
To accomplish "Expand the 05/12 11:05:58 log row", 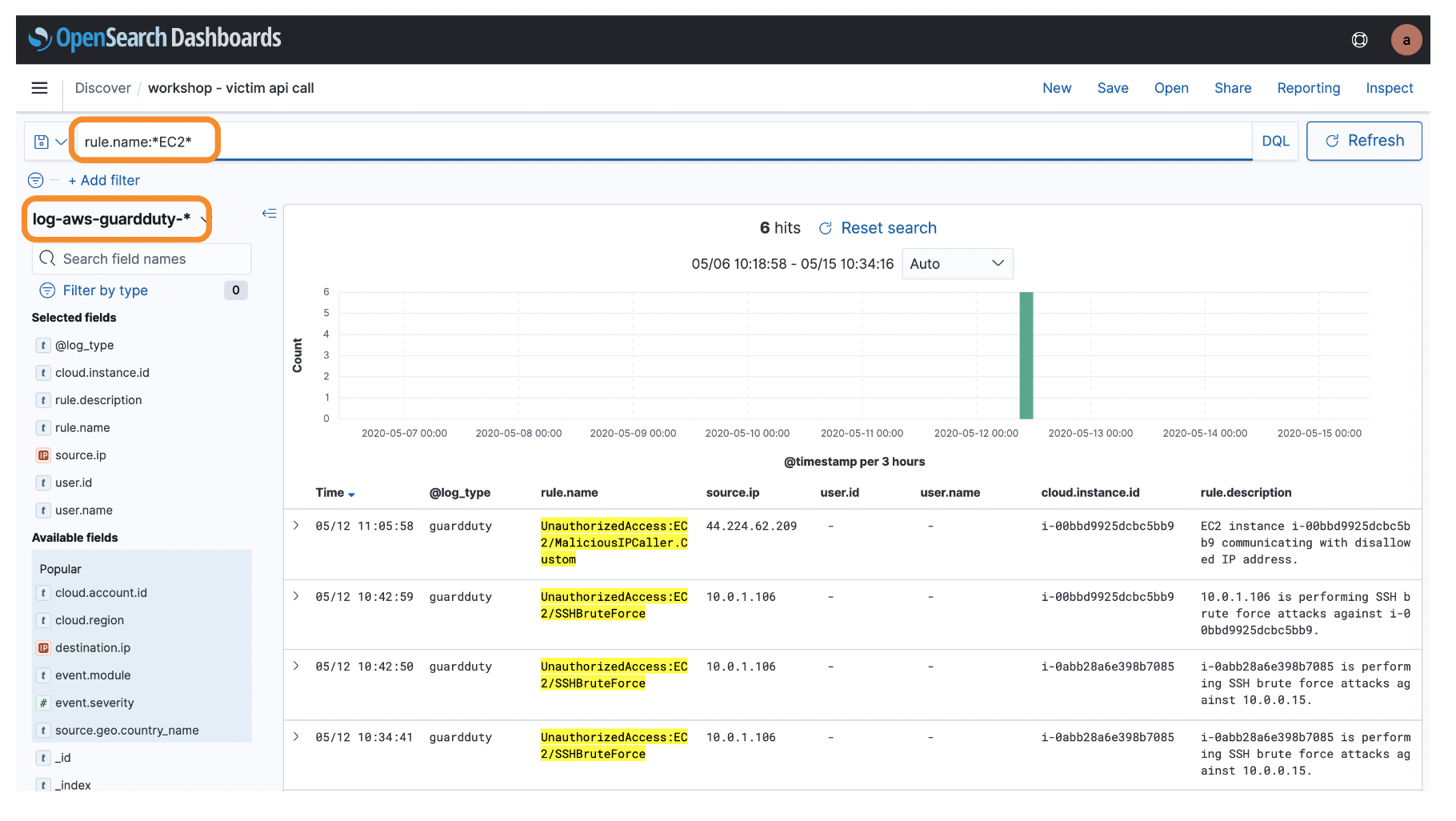I will [x=296, y=526].
